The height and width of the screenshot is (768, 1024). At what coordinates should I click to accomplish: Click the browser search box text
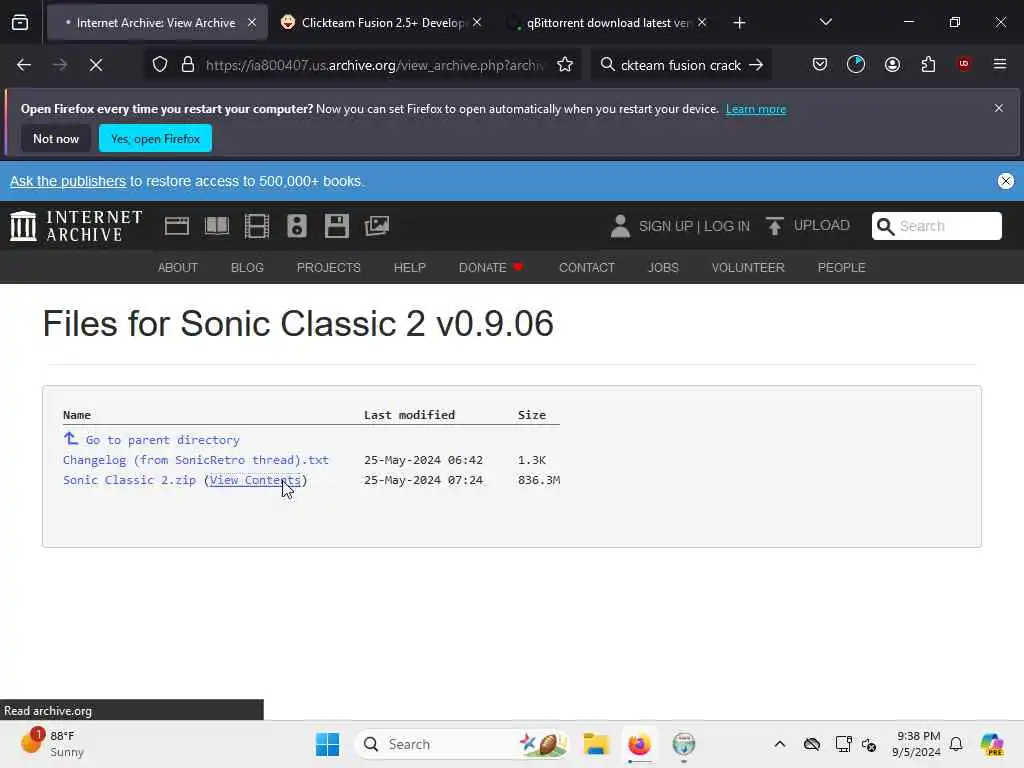680,65
